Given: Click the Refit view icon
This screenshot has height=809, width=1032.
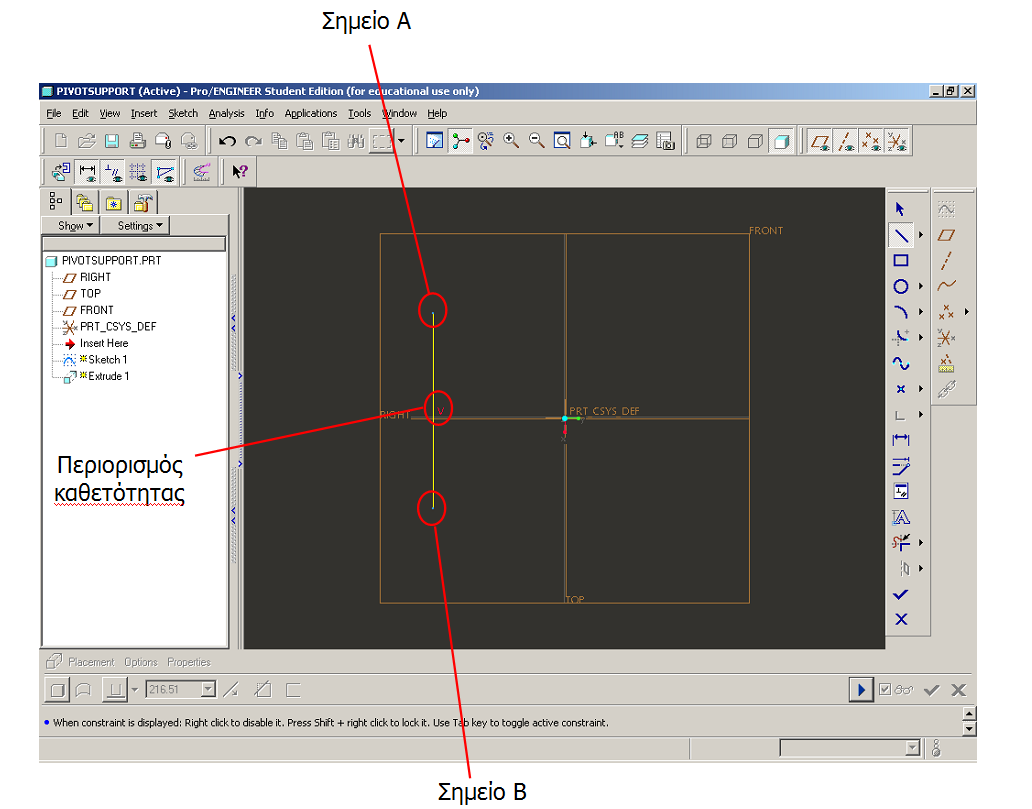Looking at the screenshot, I should (x=562, y=141).
